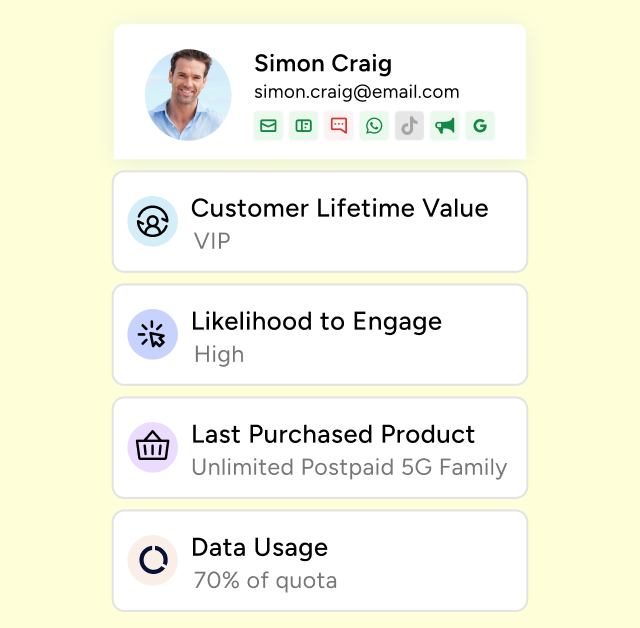Click the web content layout channel icon

[304, 126]
